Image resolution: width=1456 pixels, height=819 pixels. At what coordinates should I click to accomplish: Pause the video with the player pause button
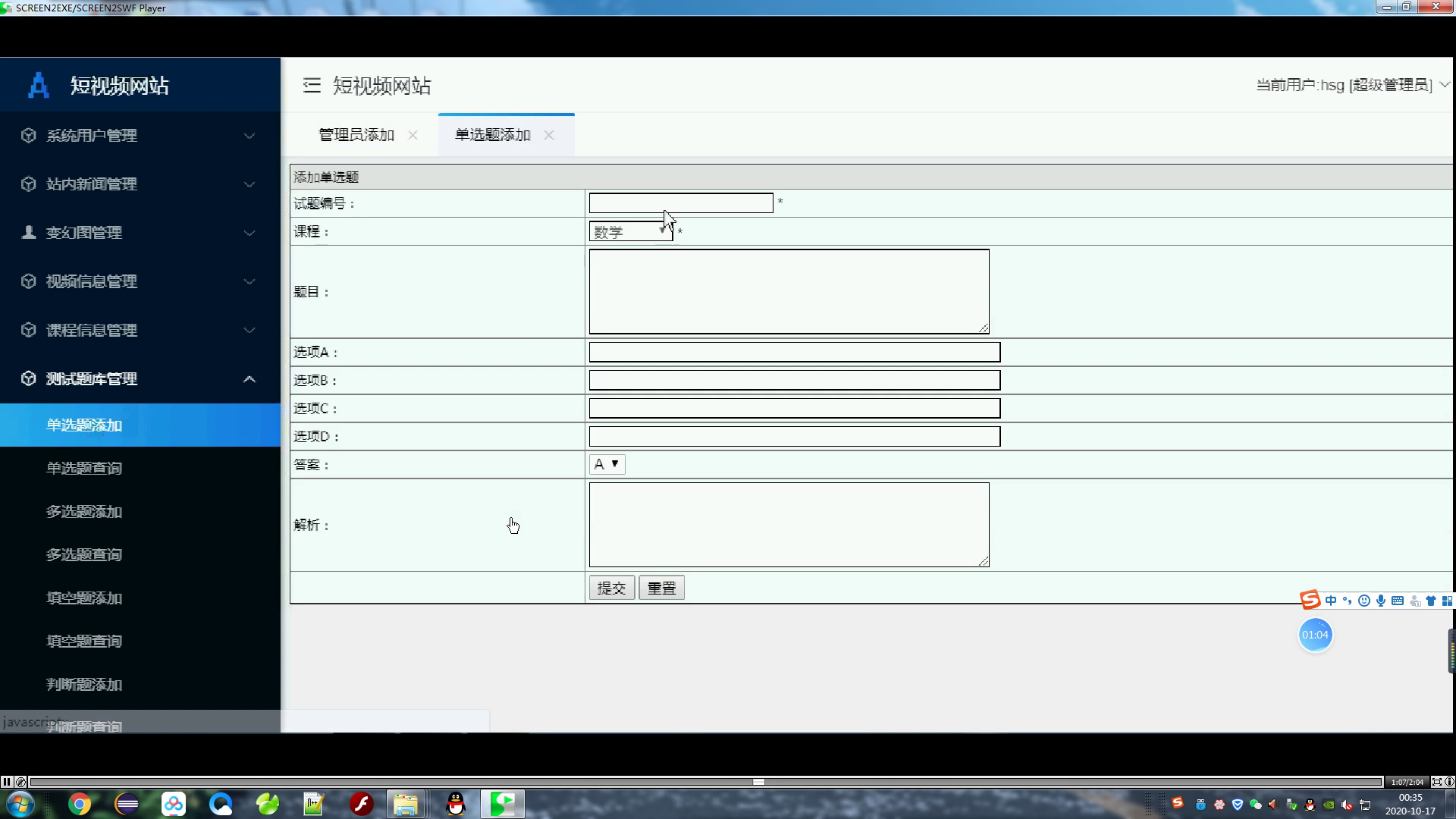(x=7, y=782)
